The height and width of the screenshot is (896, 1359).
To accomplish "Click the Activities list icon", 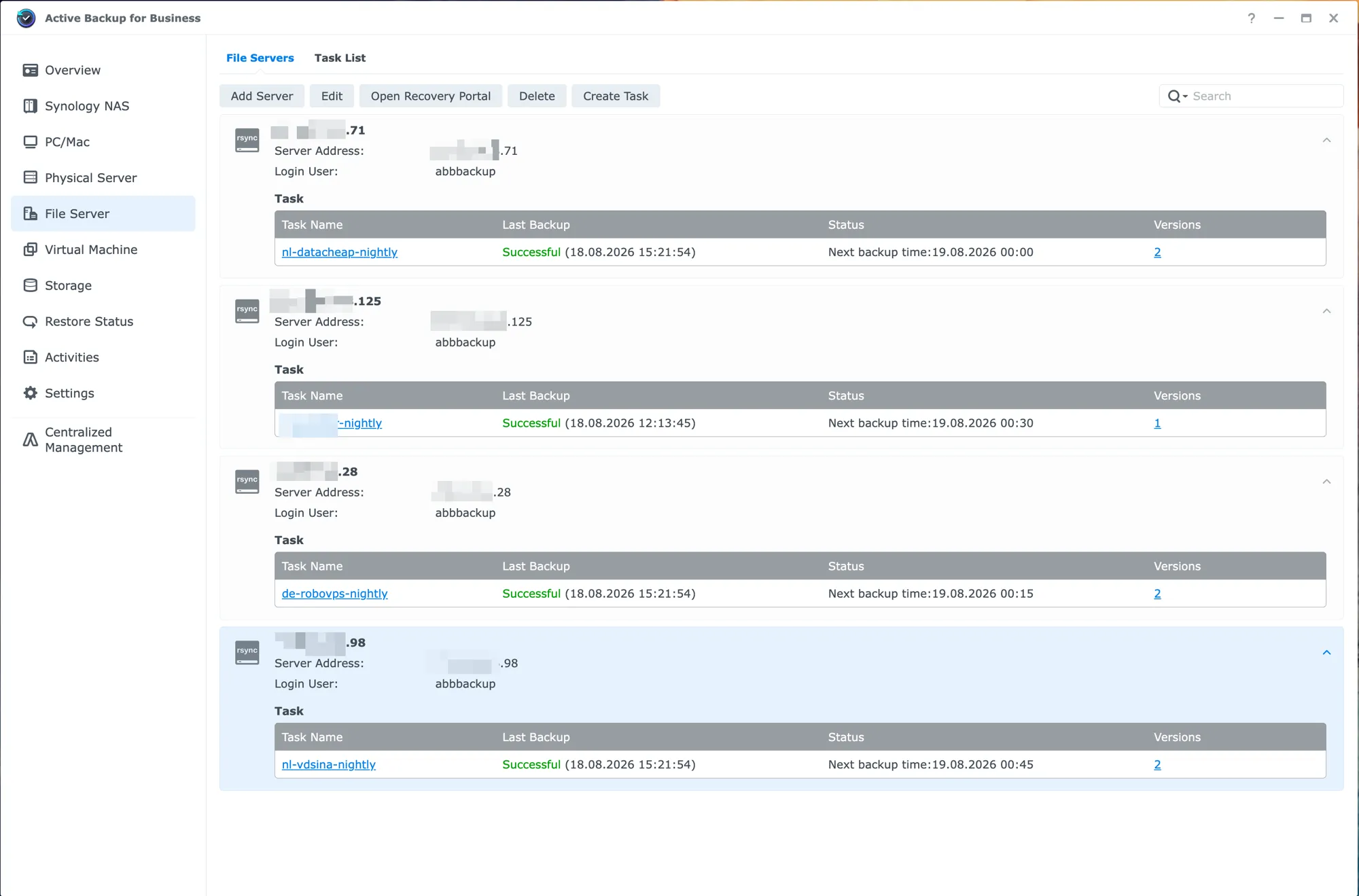I will point(30,357).
